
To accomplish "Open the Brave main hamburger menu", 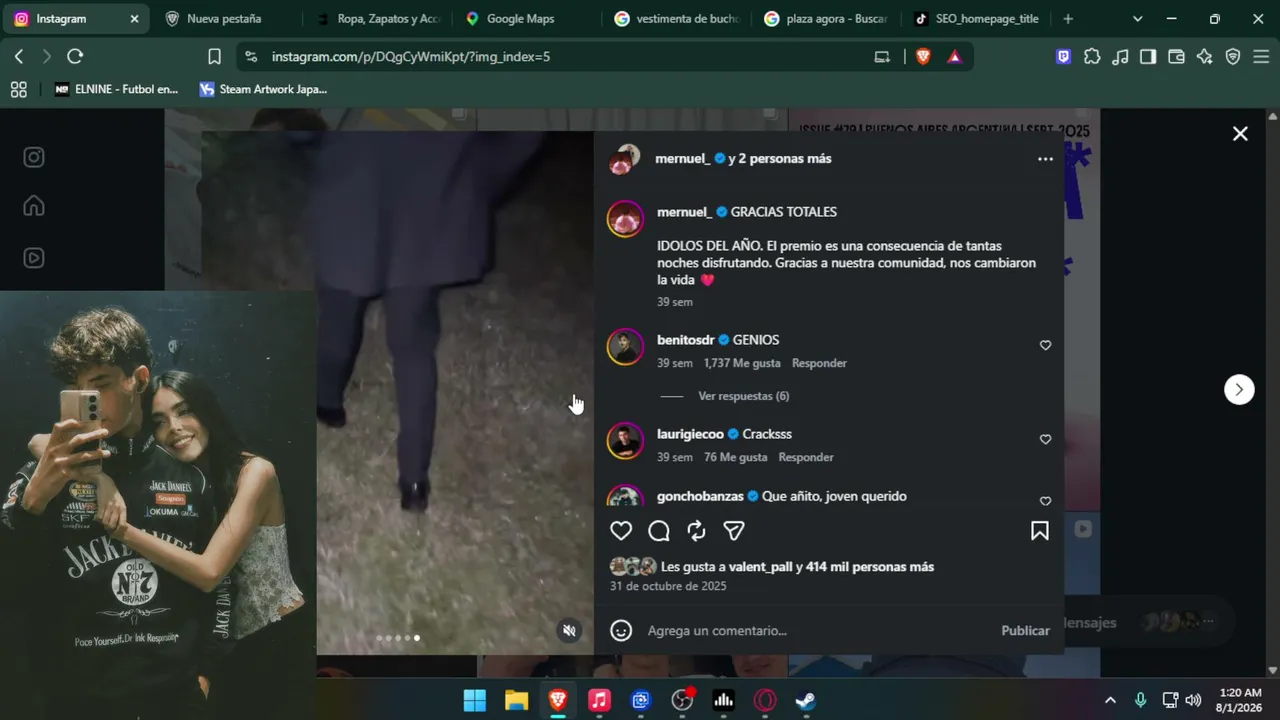I will 1261,57.
